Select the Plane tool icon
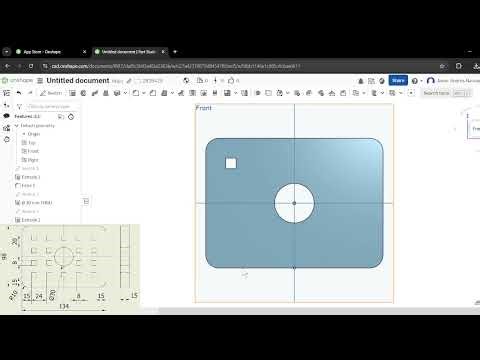Screen dimensions: 480x360 [356, 93]
